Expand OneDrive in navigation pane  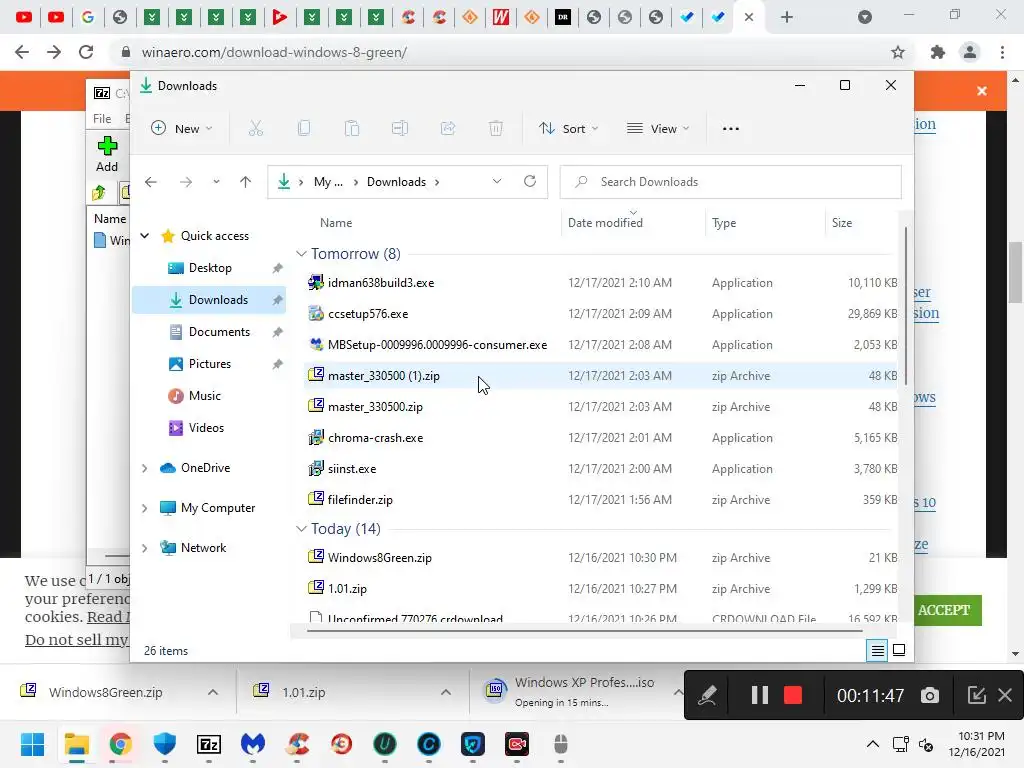tap(145, 468)
